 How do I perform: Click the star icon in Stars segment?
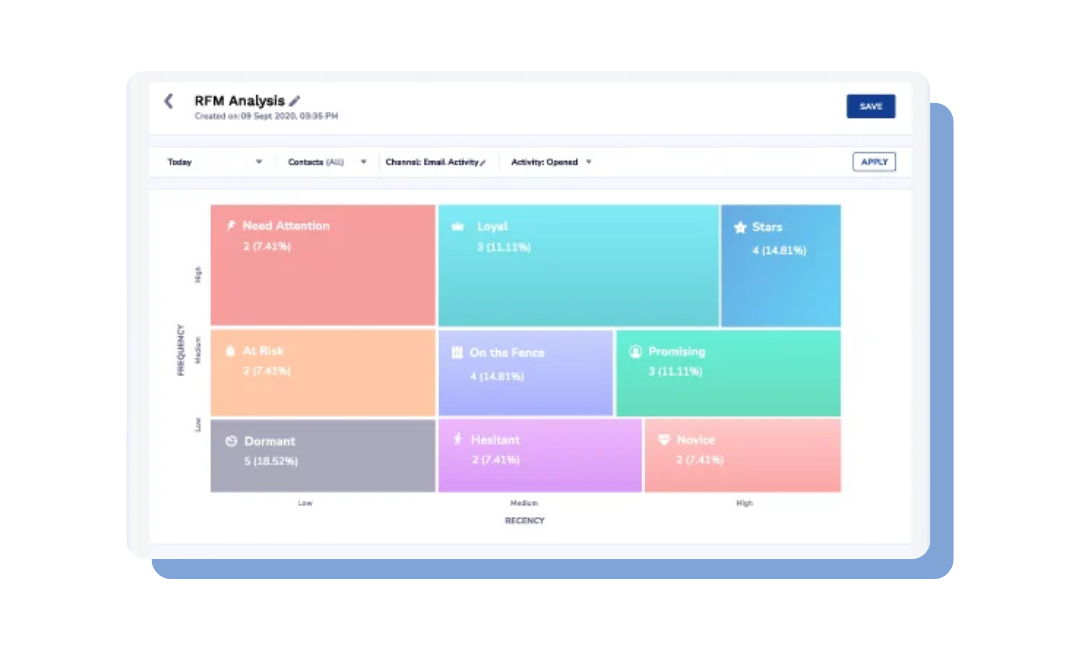pos(740,228)
